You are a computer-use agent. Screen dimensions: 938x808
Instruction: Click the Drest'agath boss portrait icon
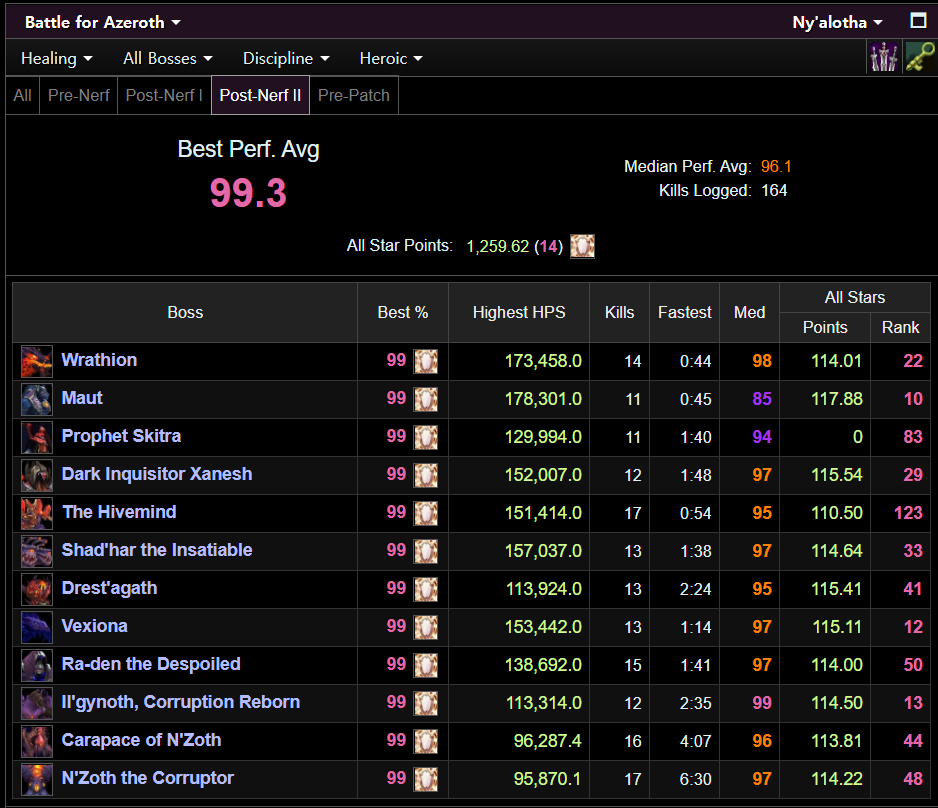pos(36,589)
